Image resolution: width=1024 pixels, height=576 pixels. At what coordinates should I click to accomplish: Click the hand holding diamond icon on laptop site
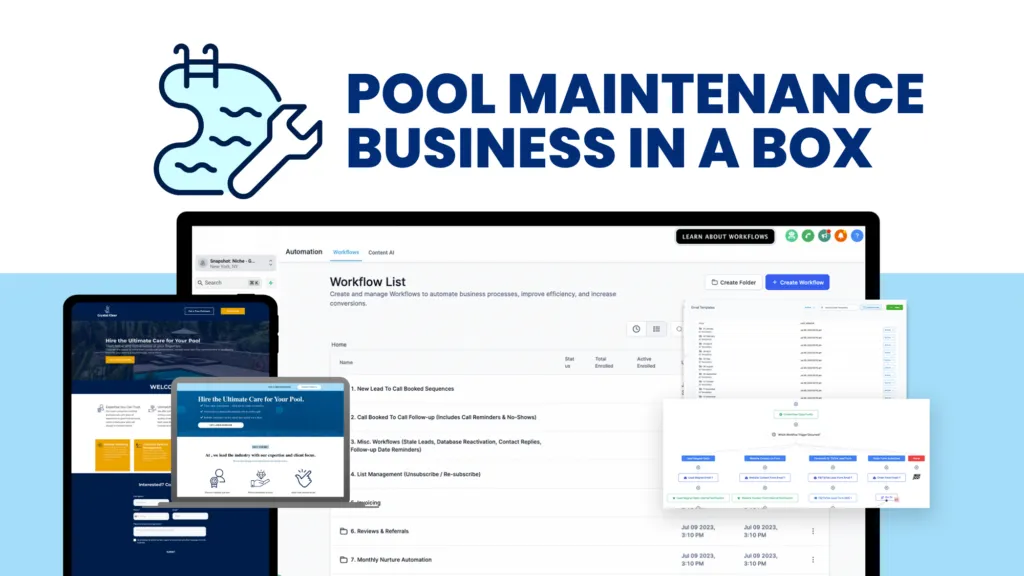pos(260,479)
